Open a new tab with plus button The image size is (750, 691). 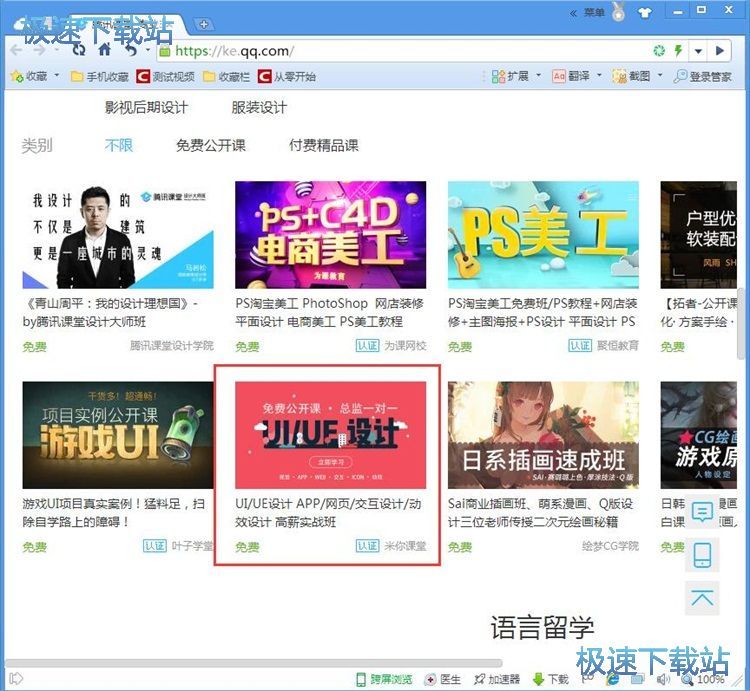204,24
